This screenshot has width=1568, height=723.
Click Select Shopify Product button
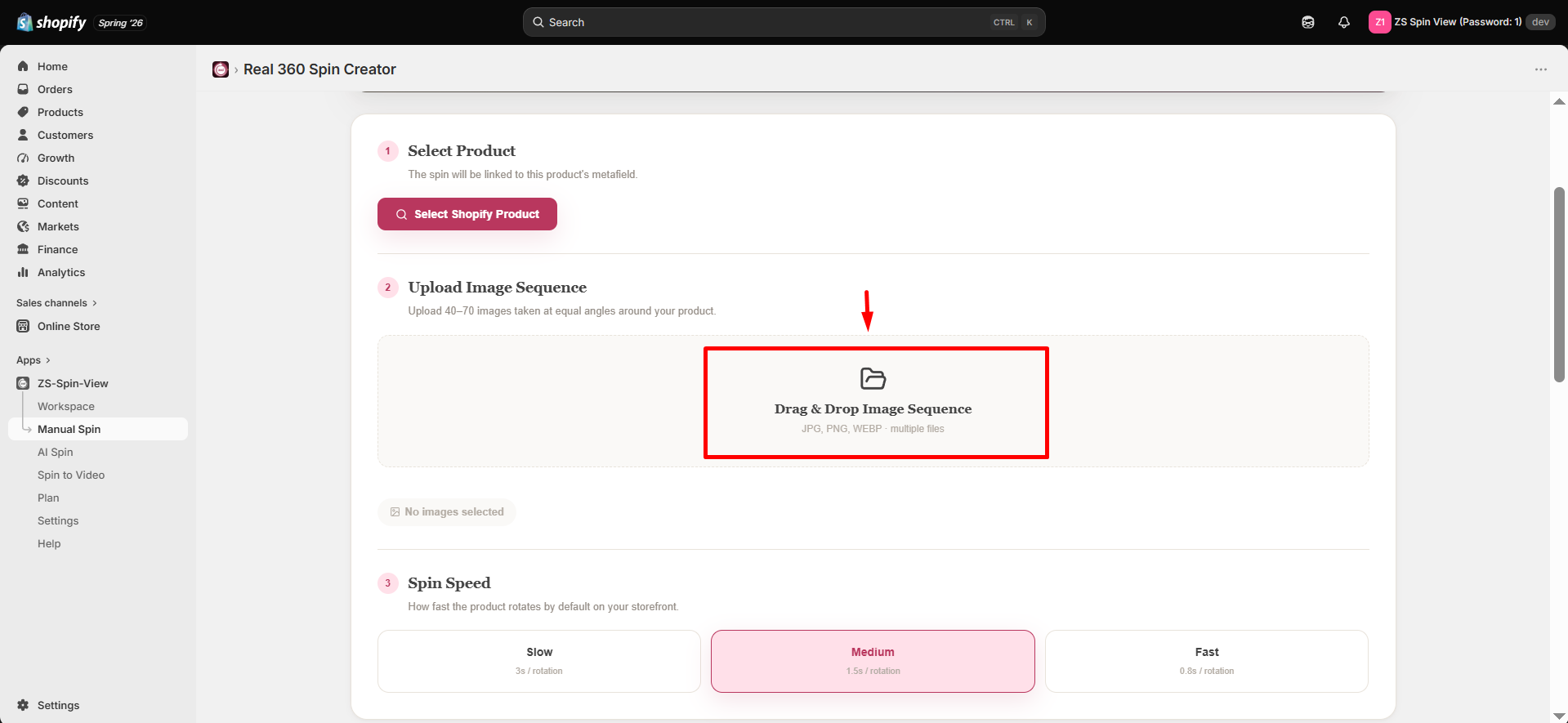(467, 214)
